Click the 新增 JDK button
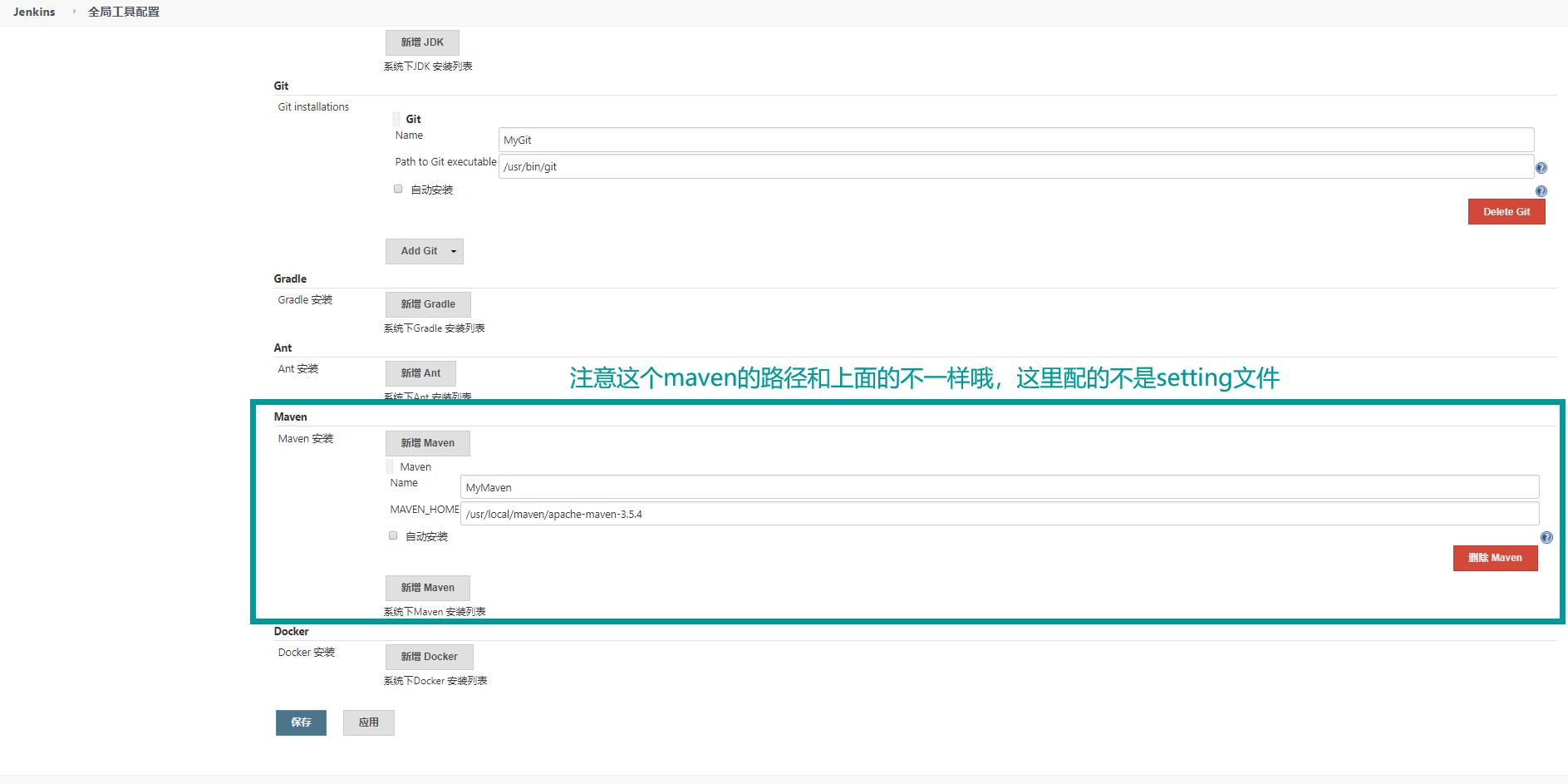Image resolution: width=1568 pixels, height=784 pixels. [422, 42]
